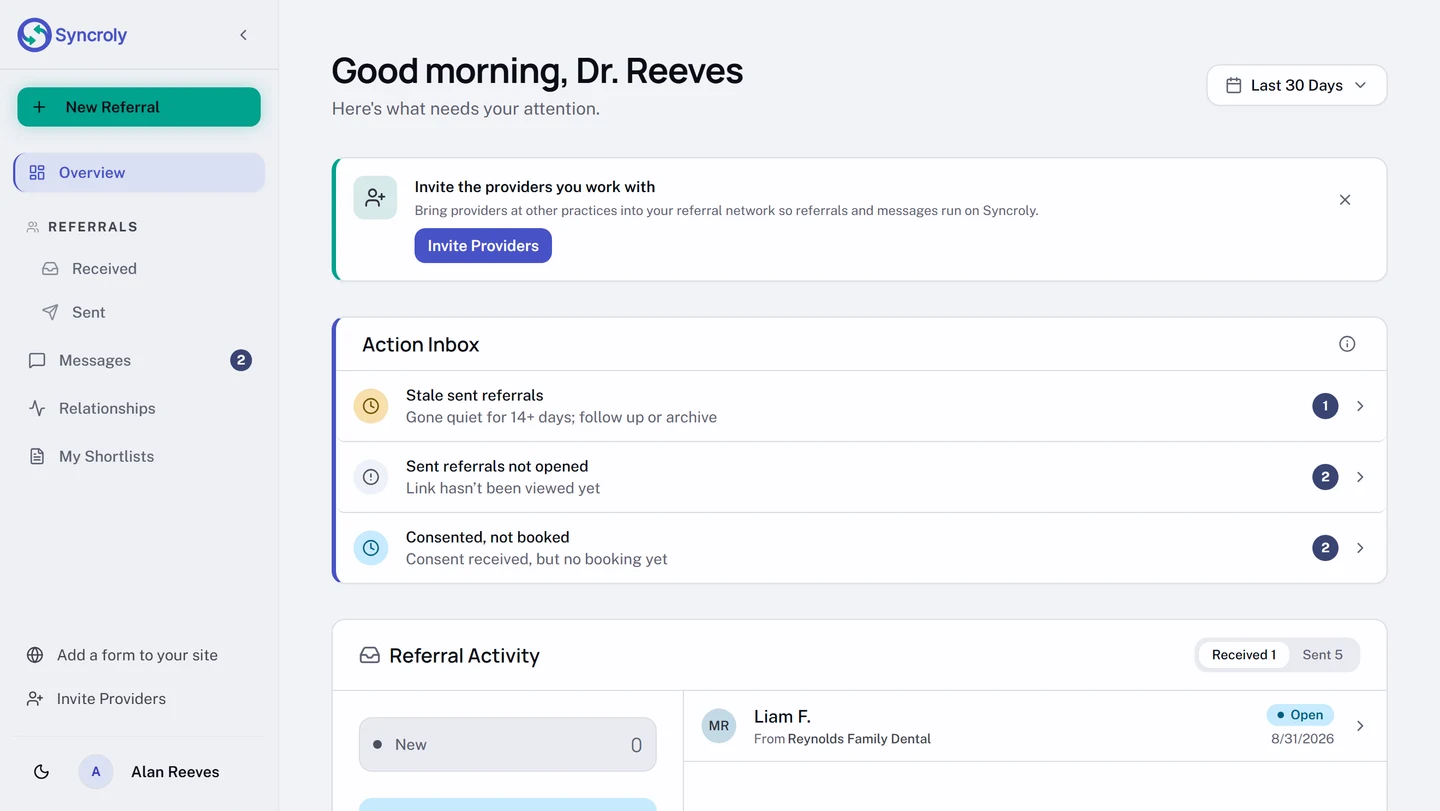Click the stale referrals count badge 1

click(1325, 406)
